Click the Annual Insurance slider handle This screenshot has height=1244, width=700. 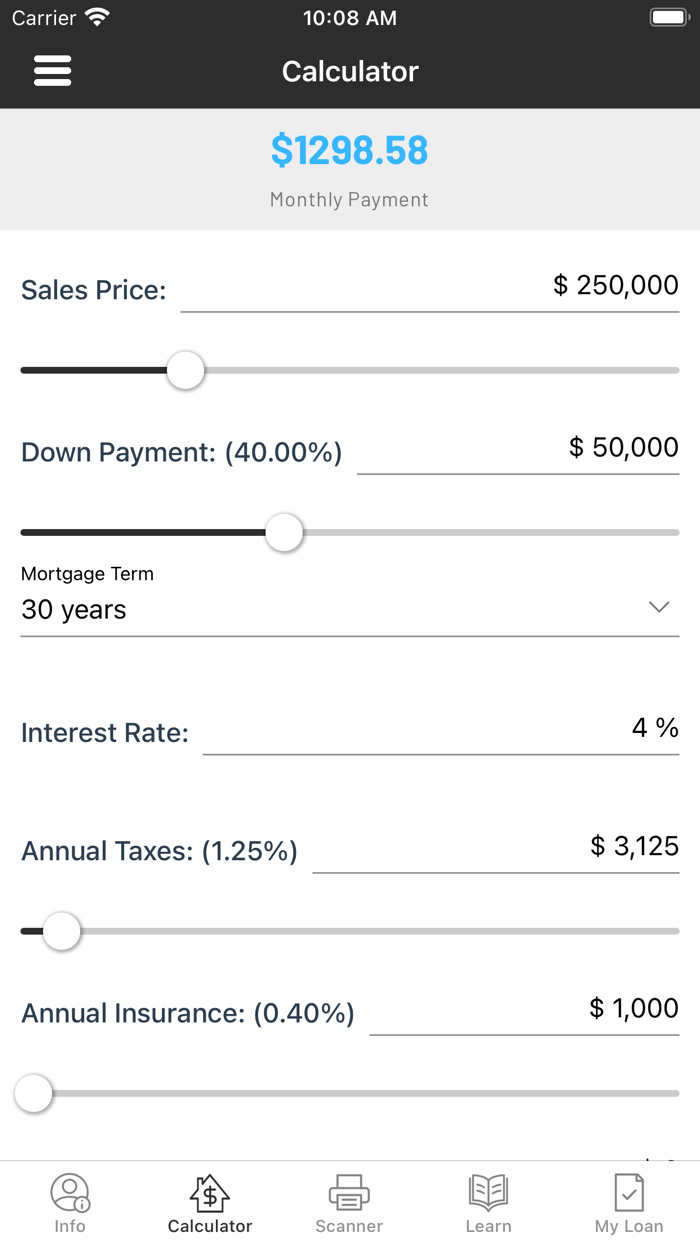(x=34, y=1093)
